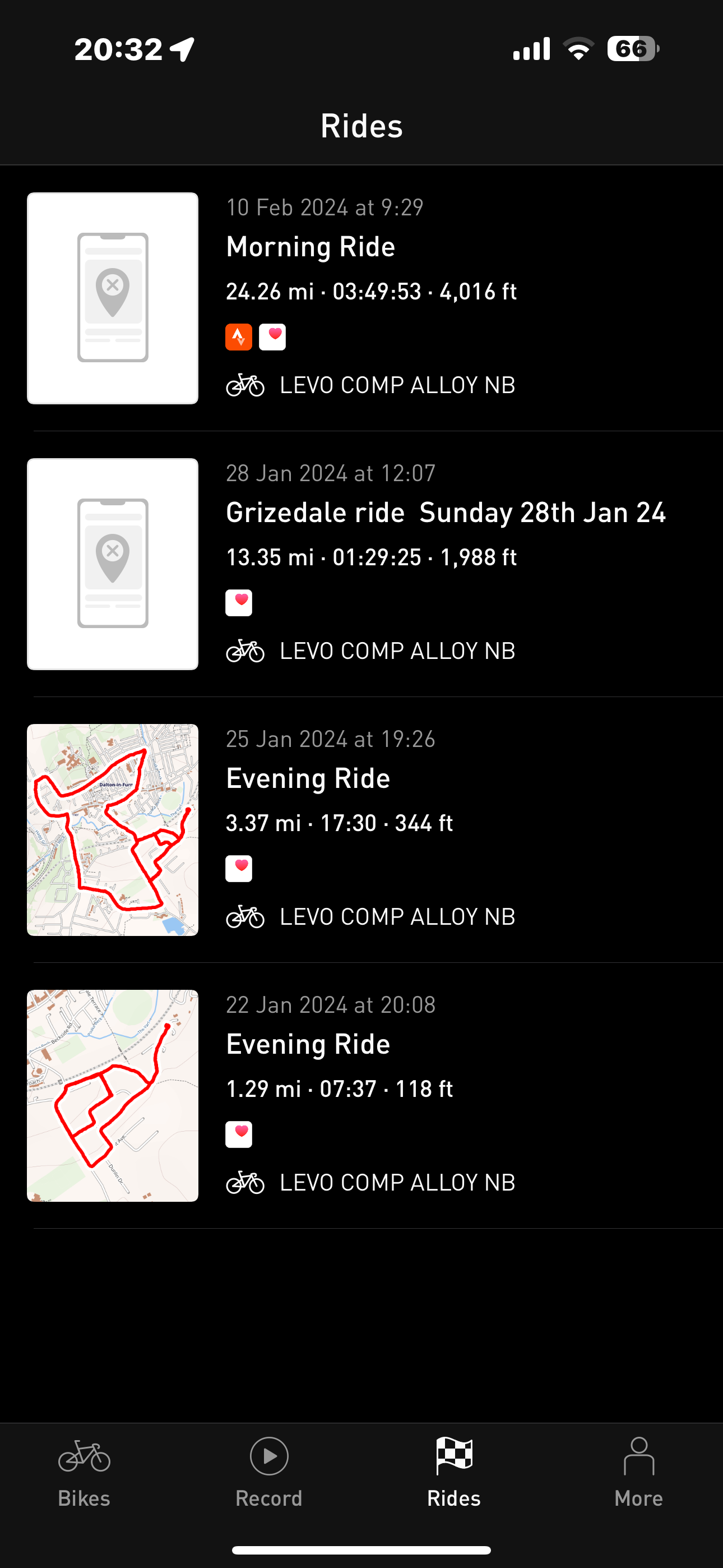This screenshot has height=1568, width=723.
Task: Tap the location arrow in the status bar
Action: (x=182, y=49)
